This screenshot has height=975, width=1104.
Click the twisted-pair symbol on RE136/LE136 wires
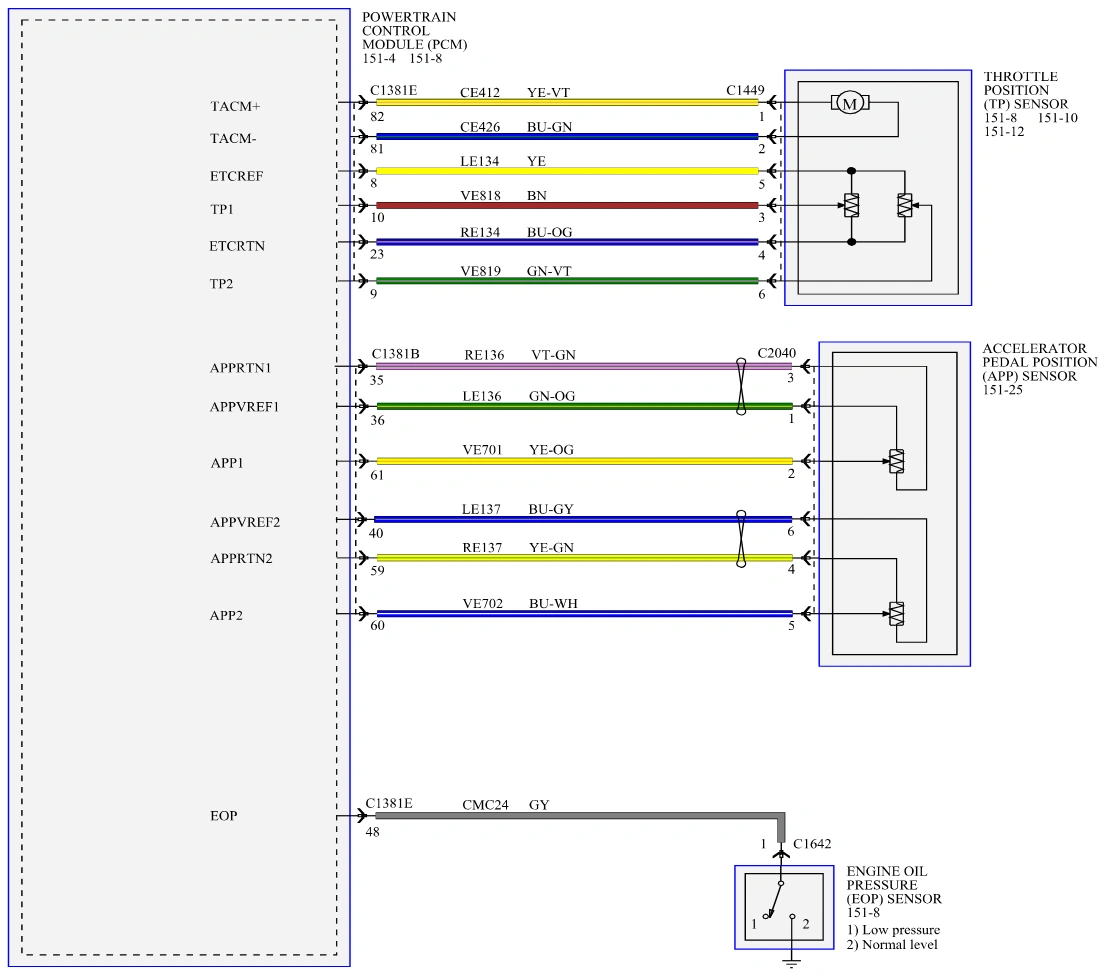coord(741,386)
